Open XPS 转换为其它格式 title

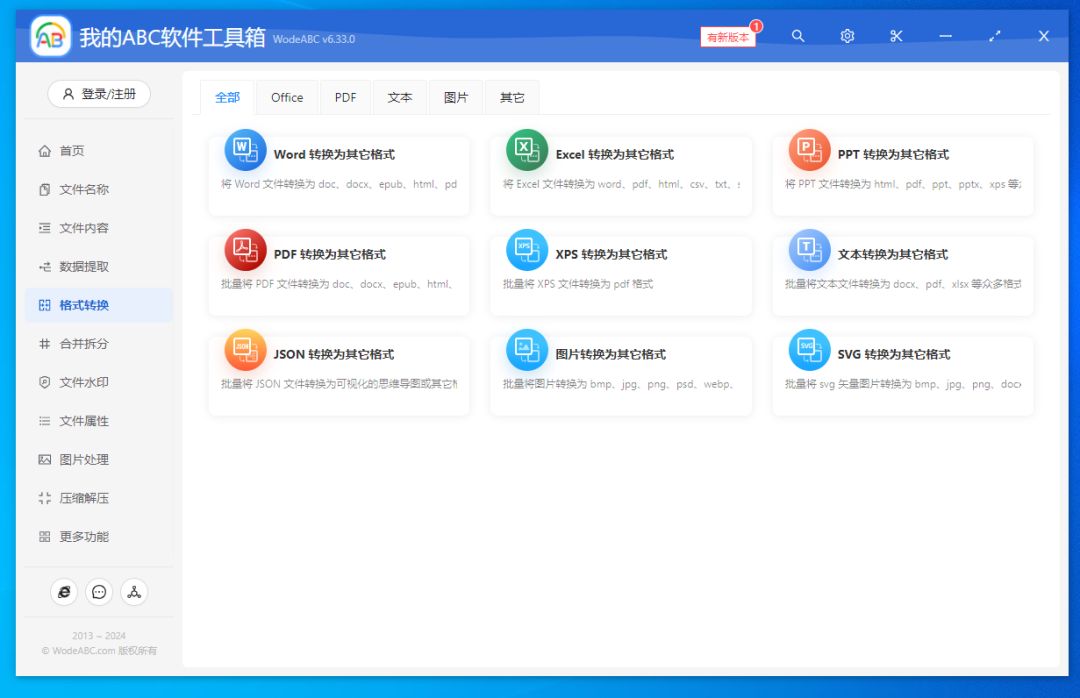[611, 254]
